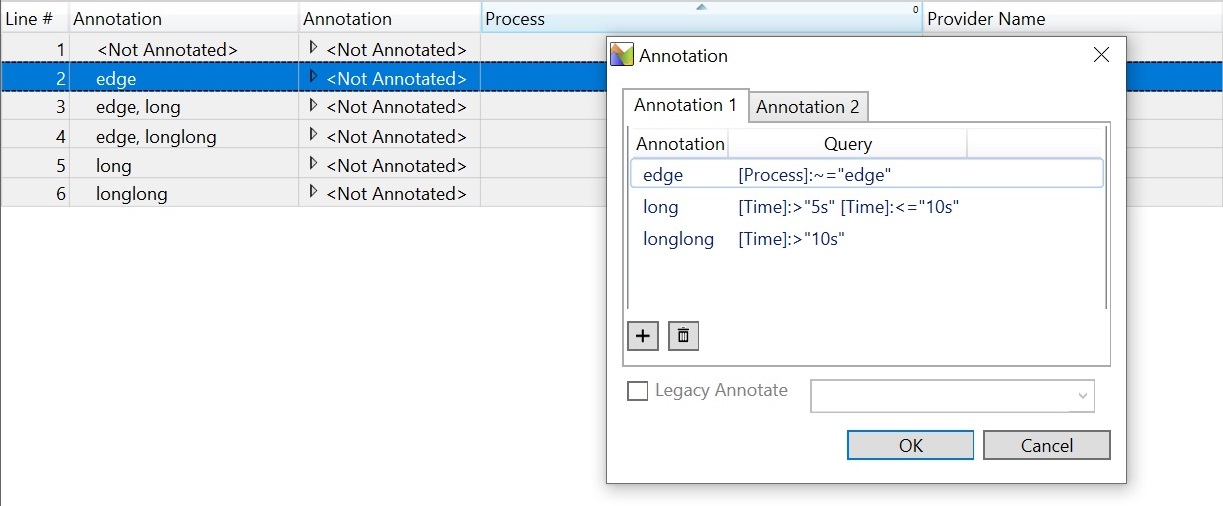Expand the Not Annotated node in line 1
Screen dimensions: 1223x506
[313, 48]
